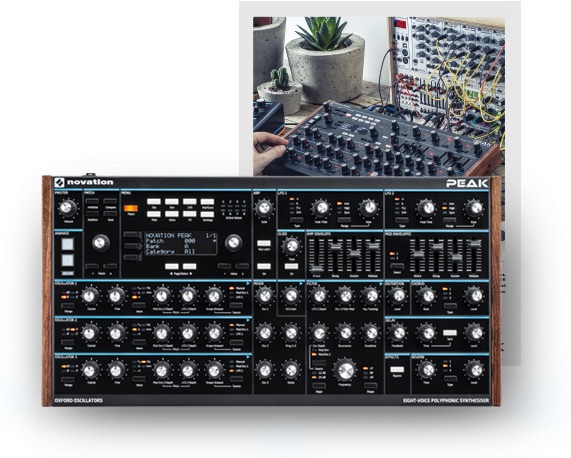Cycle the Oscillator 1 Wave selector button
This screenshot has width=571, height=458.
(x=139, y=305)
